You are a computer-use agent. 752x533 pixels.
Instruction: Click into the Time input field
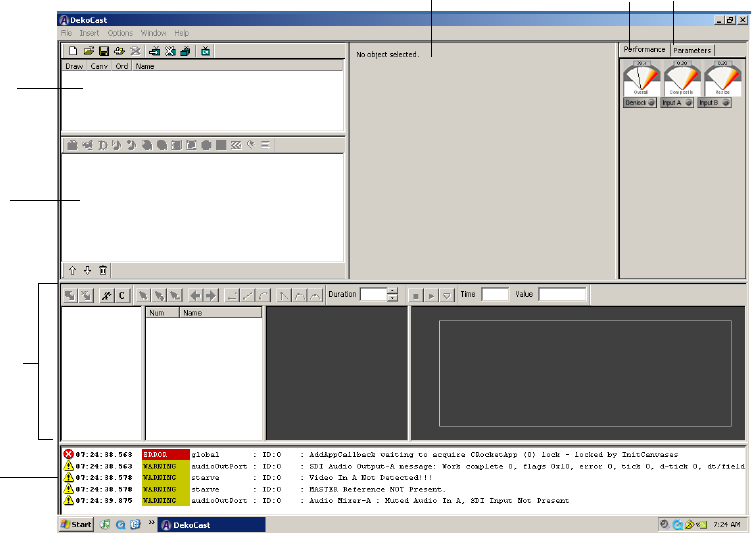495,295
